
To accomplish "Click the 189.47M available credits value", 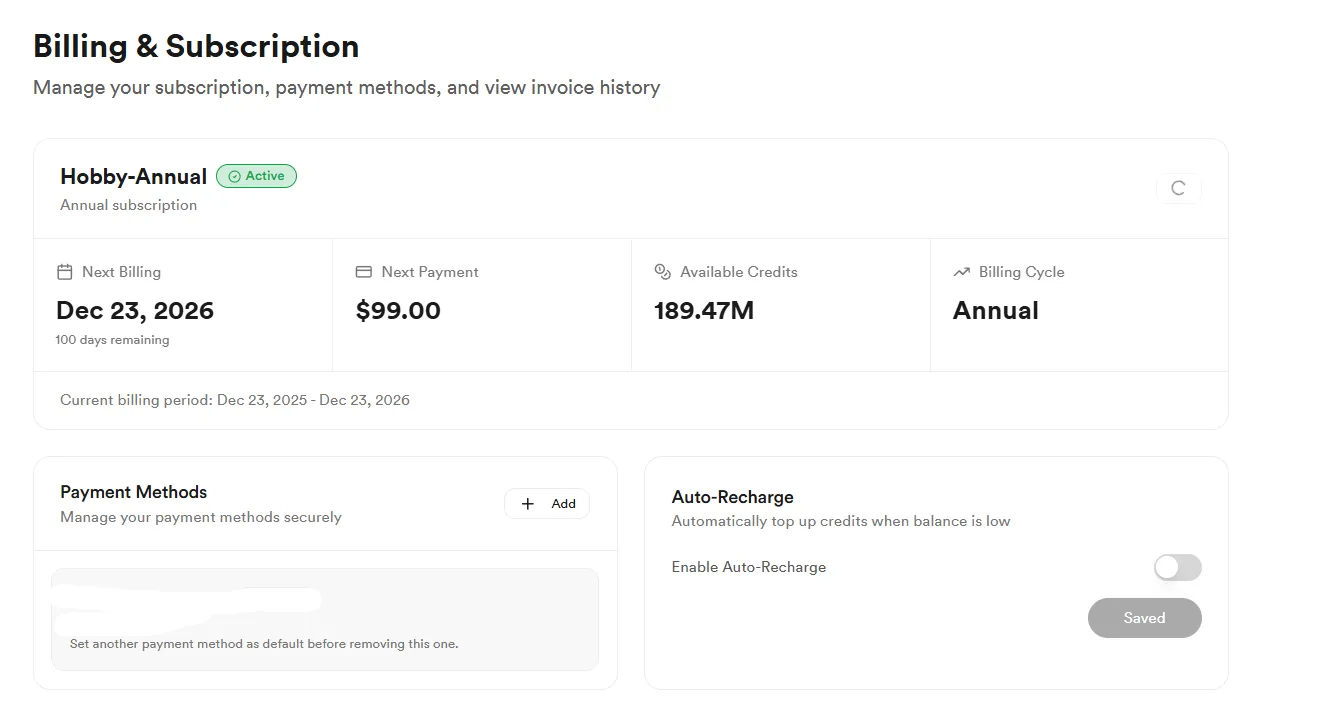I will click(x=704, y=310).
